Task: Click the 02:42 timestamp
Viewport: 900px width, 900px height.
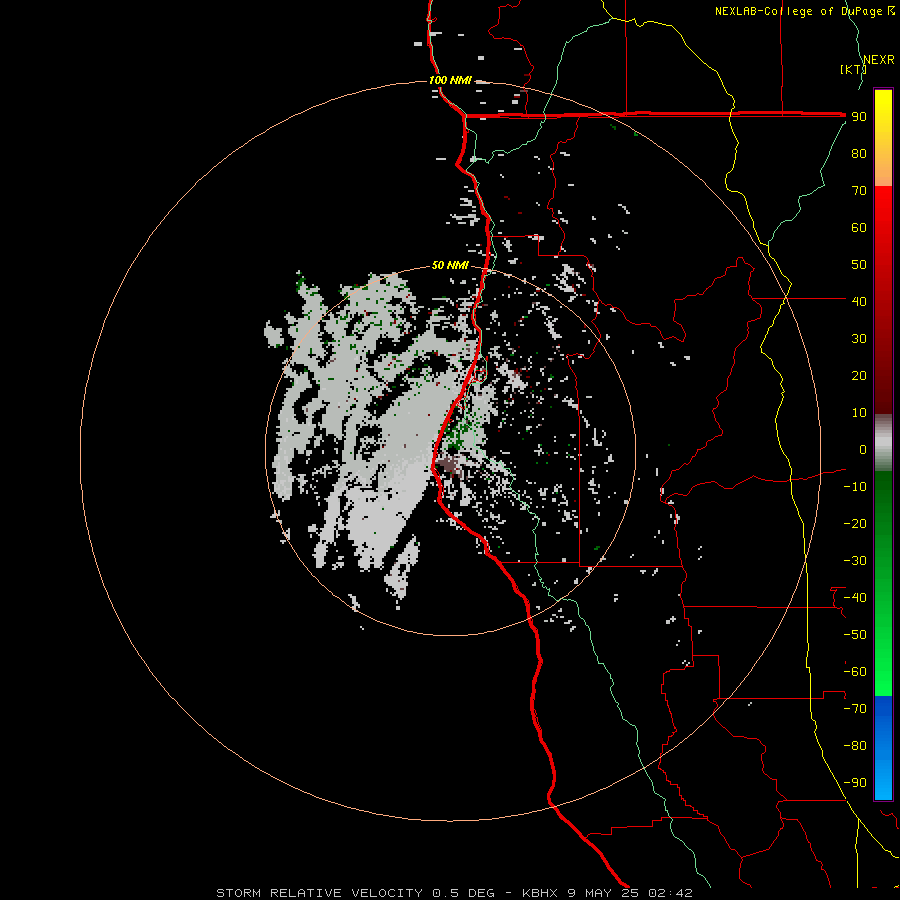Action: (x=670, y=893)
